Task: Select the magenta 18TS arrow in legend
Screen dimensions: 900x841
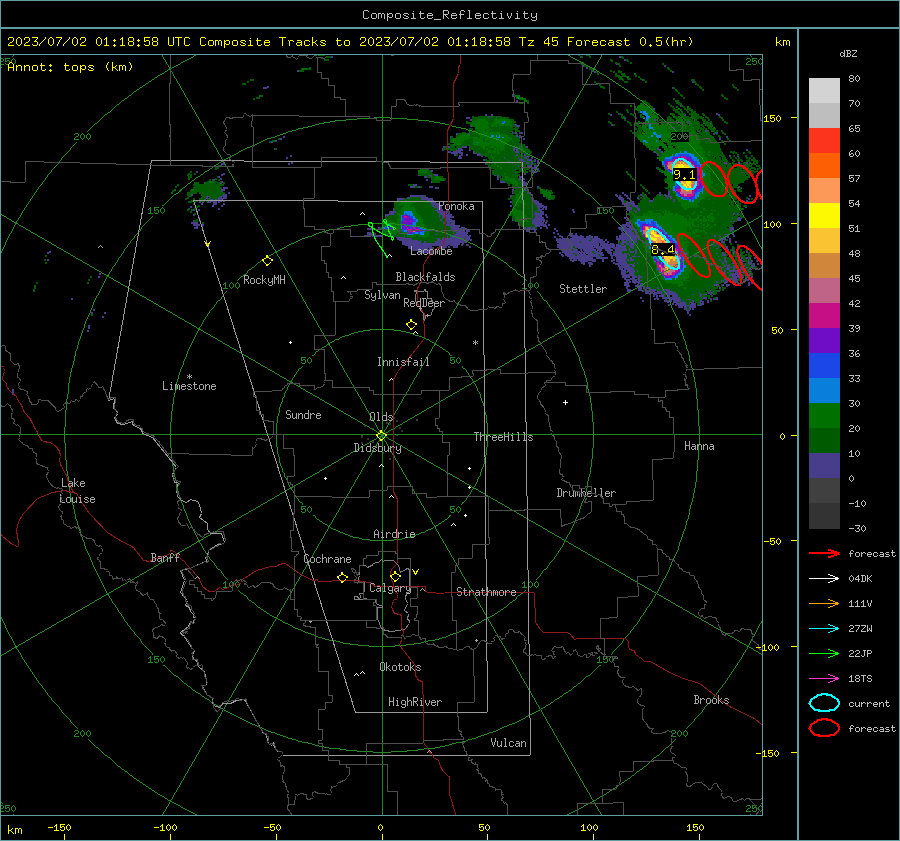Action: tap(824, 679)
